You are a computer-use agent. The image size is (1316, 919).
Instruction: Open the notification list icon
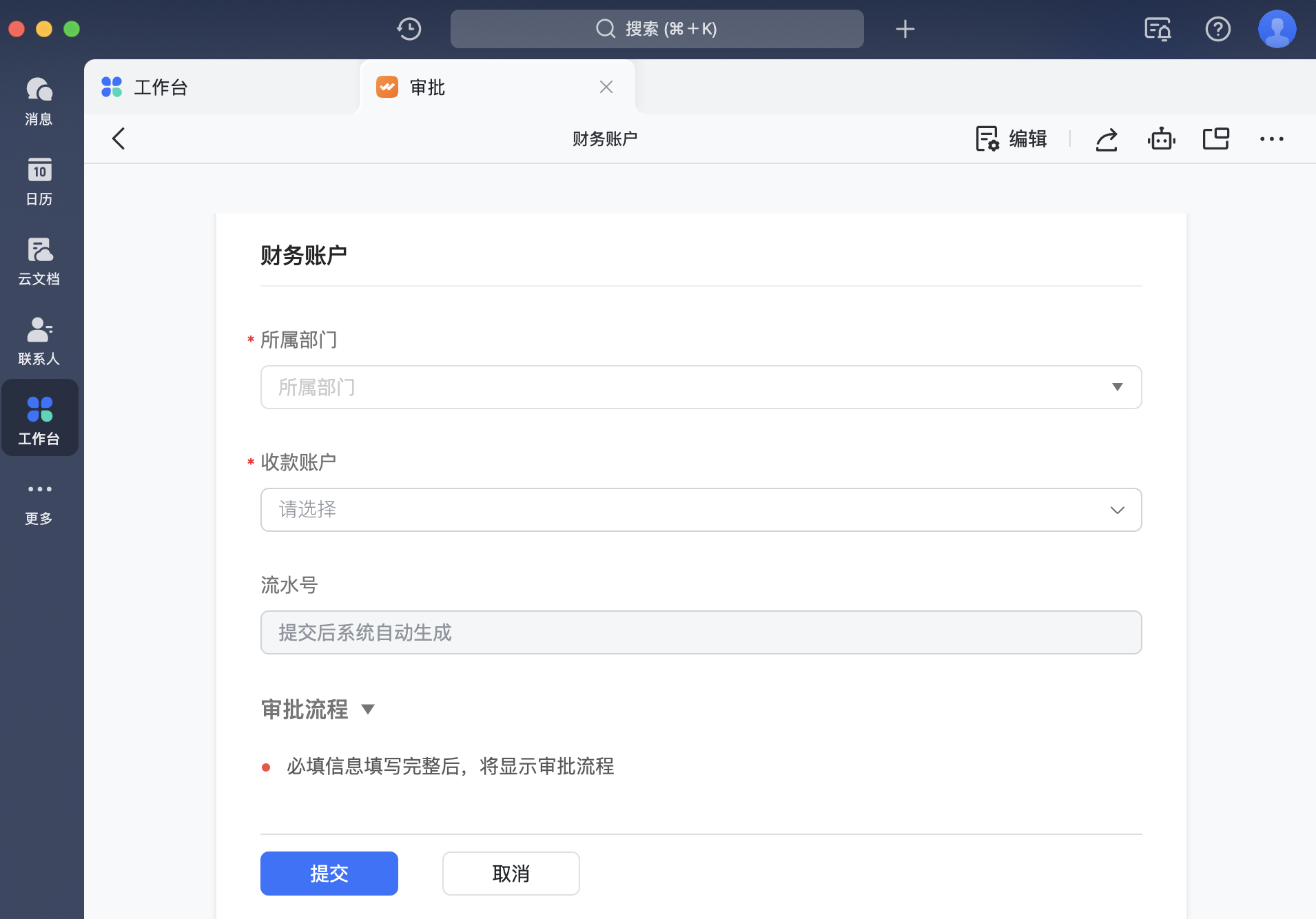click(1158, 29)
